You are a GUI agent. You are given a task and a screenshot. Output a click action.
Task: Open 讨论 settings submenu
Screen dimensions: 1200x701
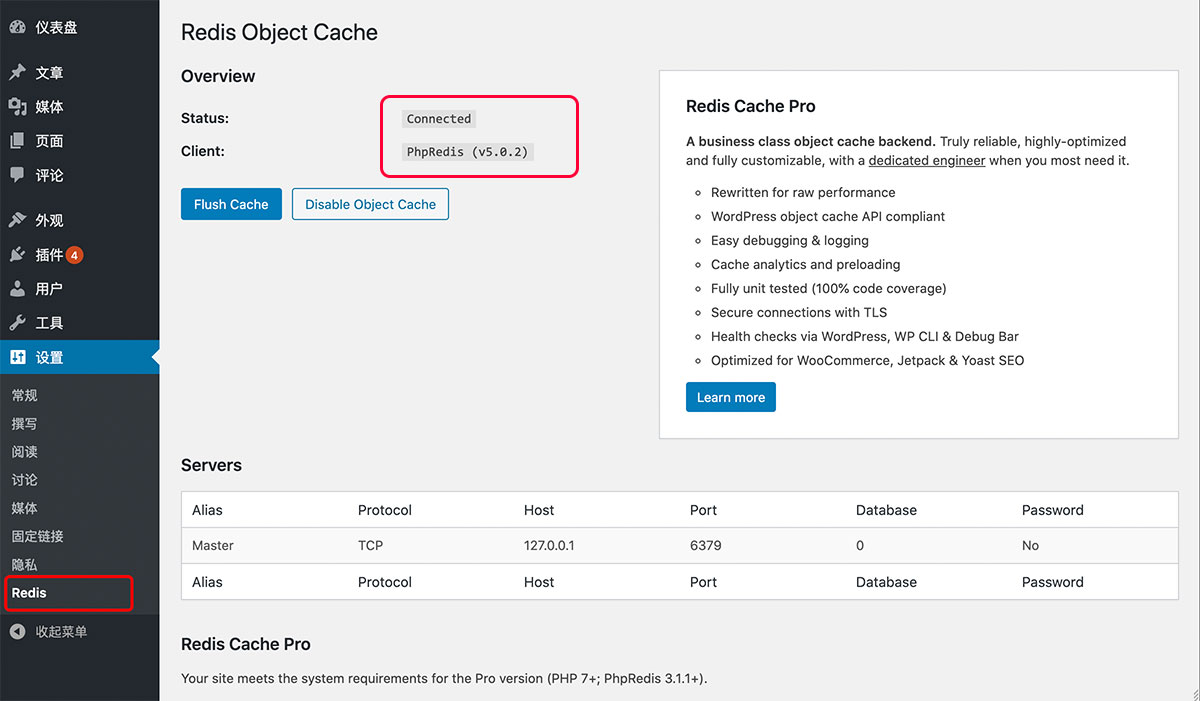point(25,480)
